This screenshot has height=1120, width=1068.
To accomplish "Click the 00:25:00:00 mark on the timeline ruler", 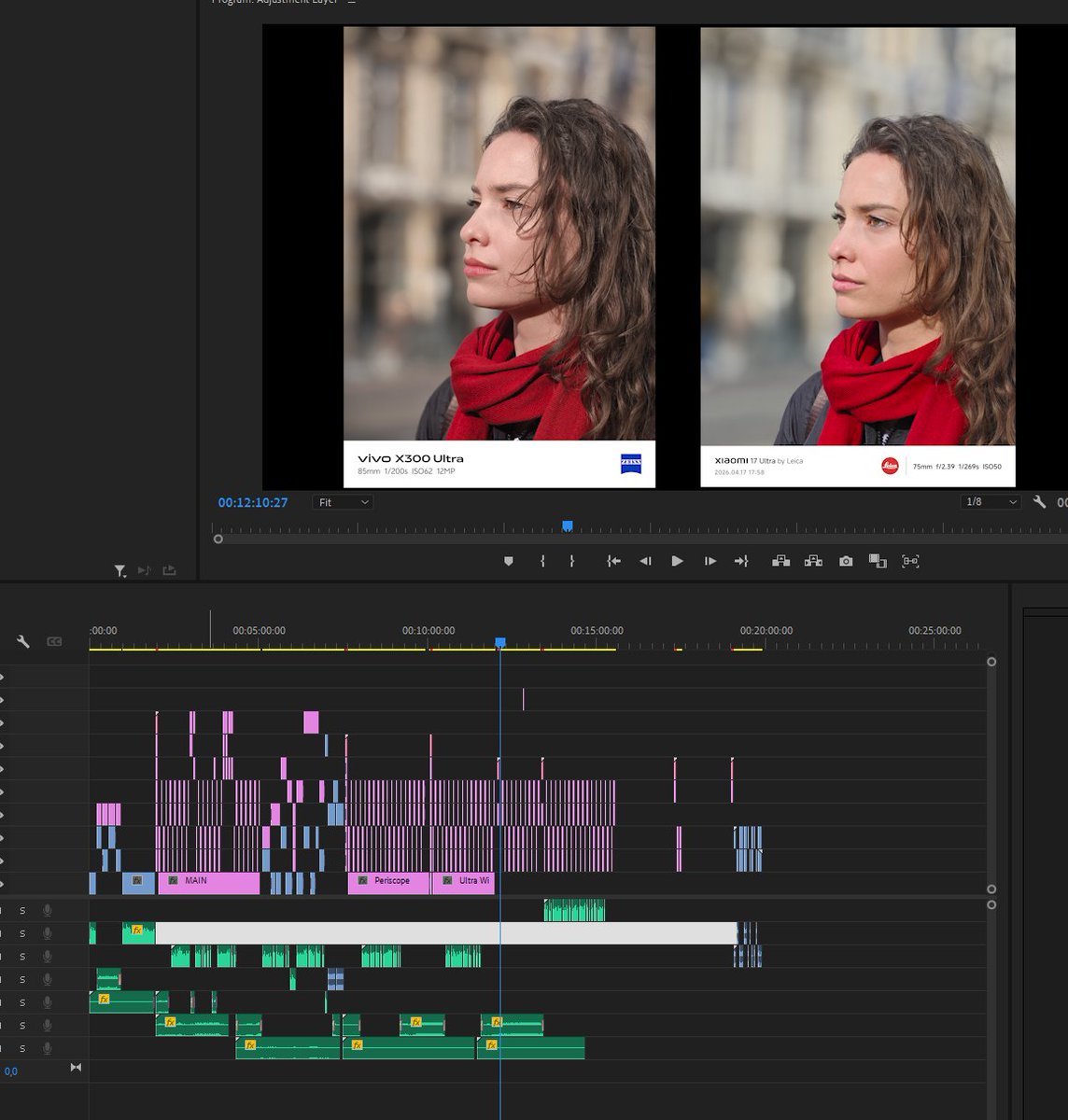I will pyautogui.click(x=934, y=631).
